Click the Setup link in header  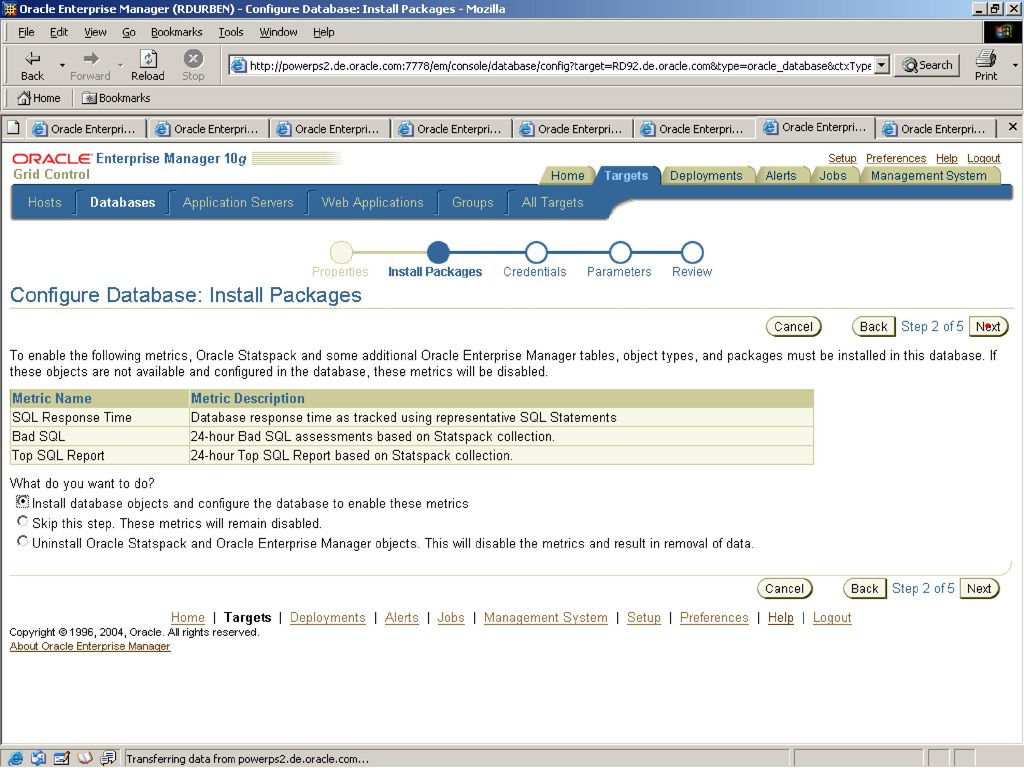[x=842, y=158]
